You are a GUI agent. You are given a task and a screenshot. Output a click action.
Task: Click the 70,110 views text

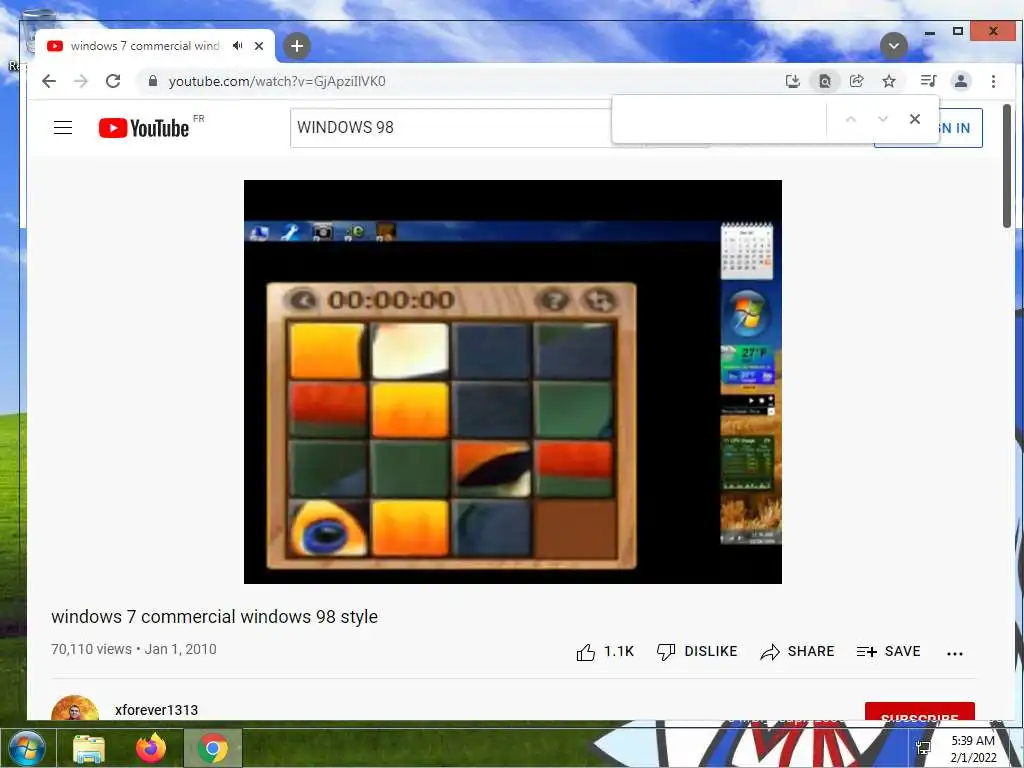point(91,649)
